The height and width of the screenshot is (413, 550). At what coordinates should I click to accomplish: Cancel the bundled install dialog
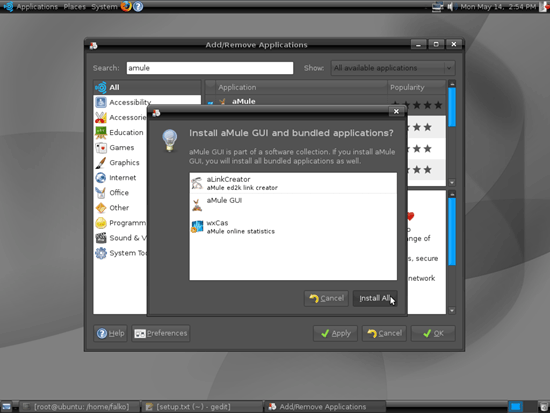(x=326, y=298)
